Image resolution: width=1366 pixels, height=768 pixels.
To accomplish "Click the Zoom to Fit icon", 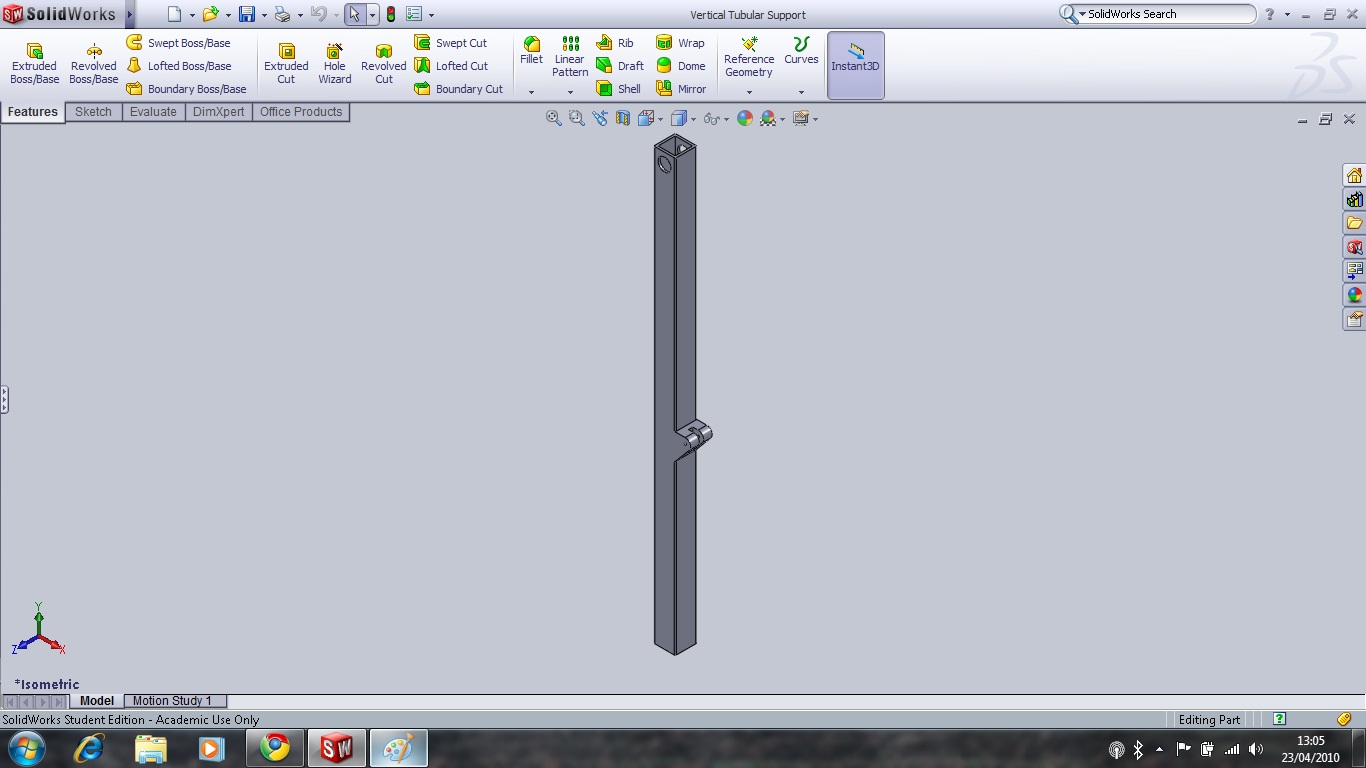I will click(x=553, y=118).
